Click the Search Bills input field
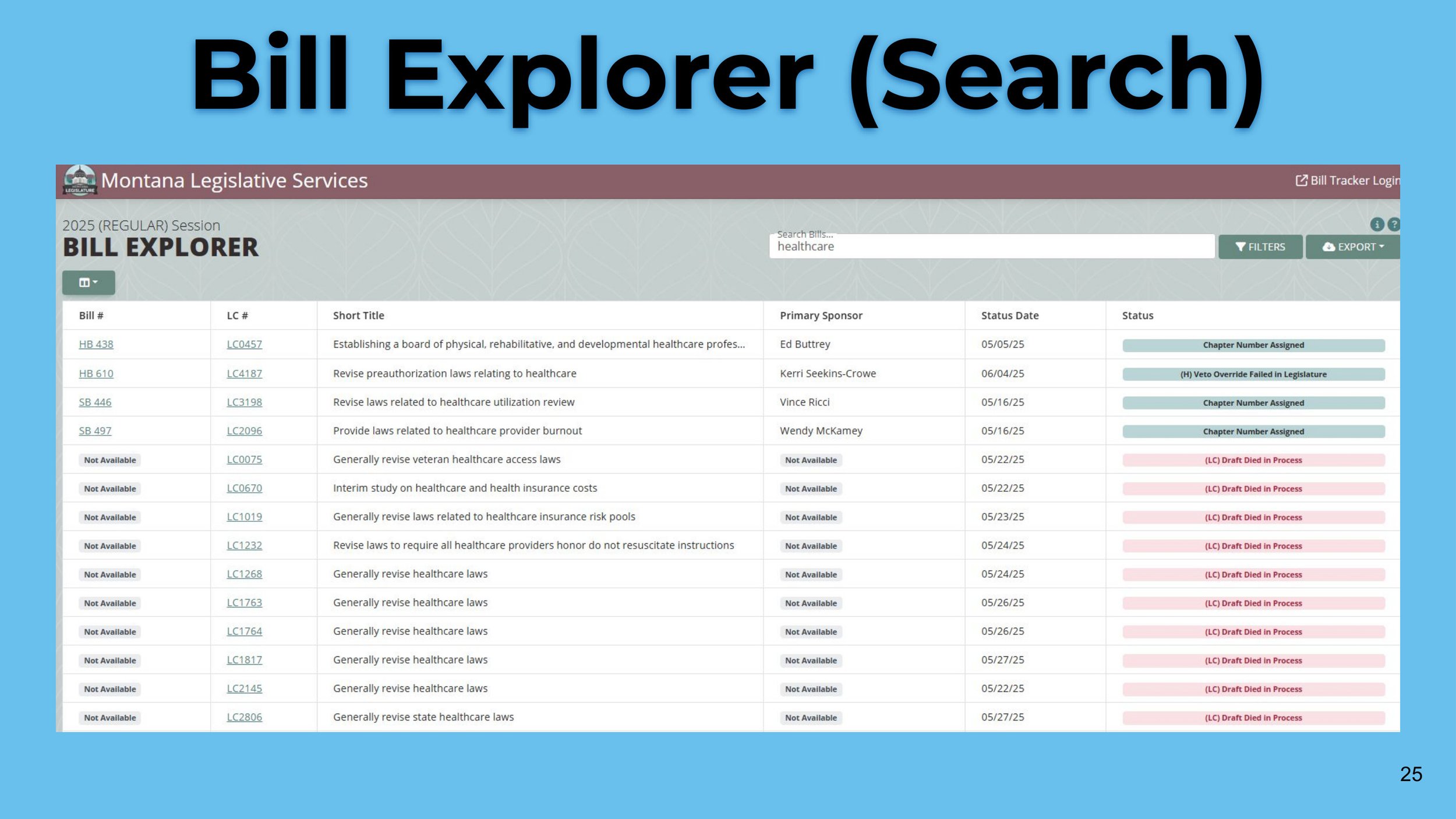 pos(991,247)
